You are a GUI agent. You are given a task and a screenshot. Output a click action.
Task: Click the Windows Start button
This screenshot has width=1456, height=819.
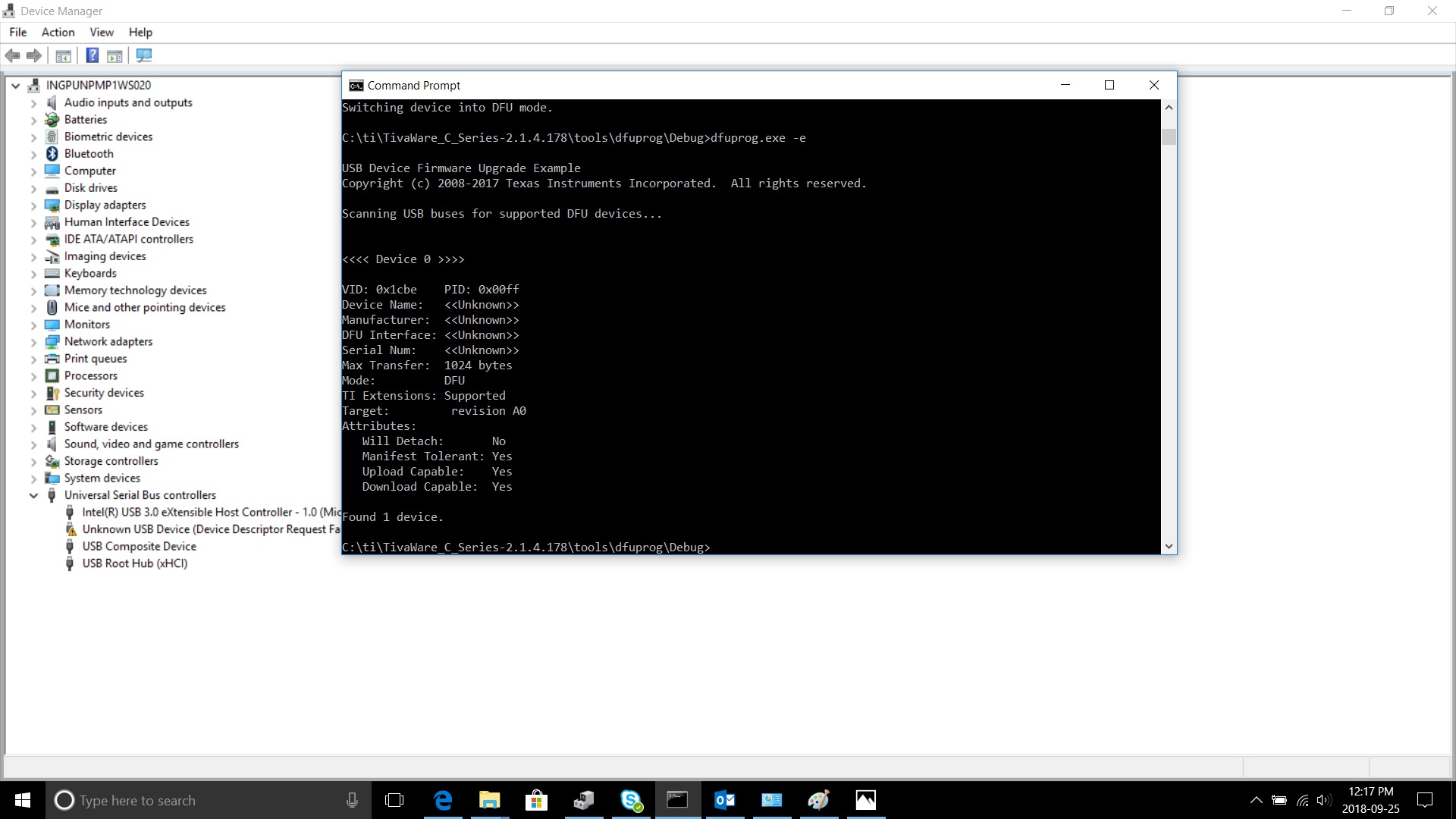23,800
